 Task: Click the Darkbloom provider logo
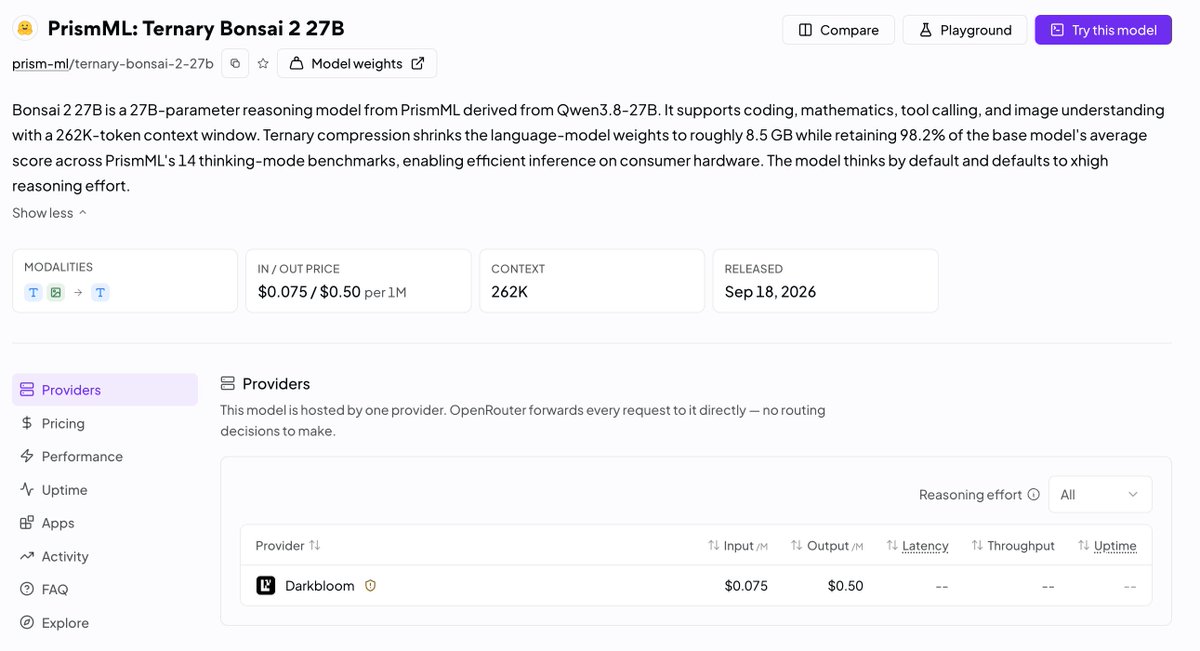point(266,586)
